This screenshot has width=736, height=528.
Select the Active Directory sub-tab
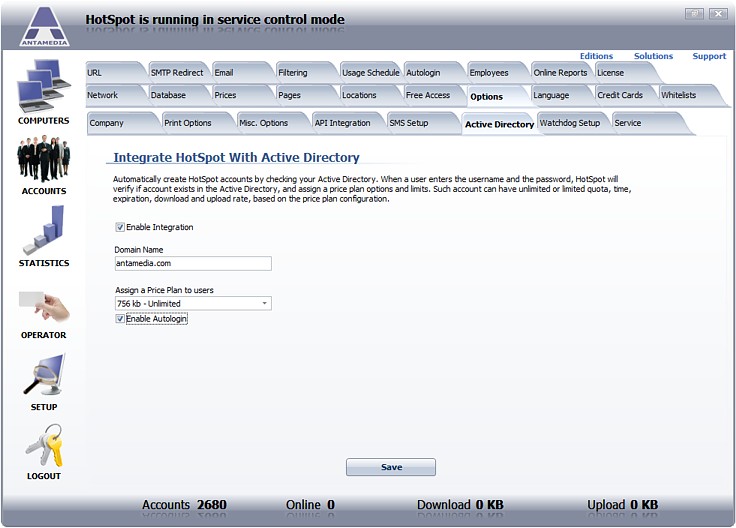[x=498, y=124]
